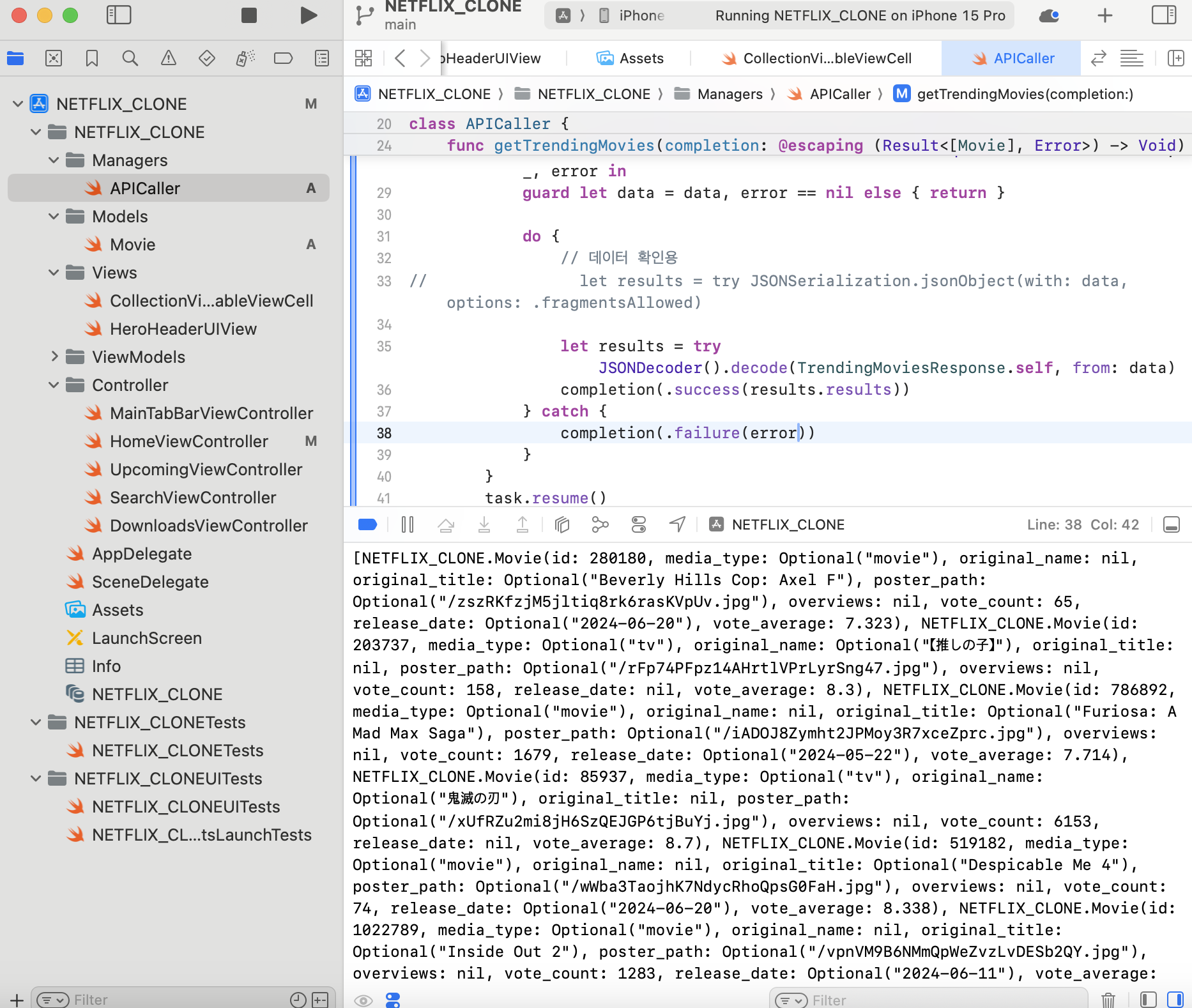The height and width of the screenshot is (1008, 1192).
Task: Open the Test navigator diamond icon
Action: click(x=207, y=59)
